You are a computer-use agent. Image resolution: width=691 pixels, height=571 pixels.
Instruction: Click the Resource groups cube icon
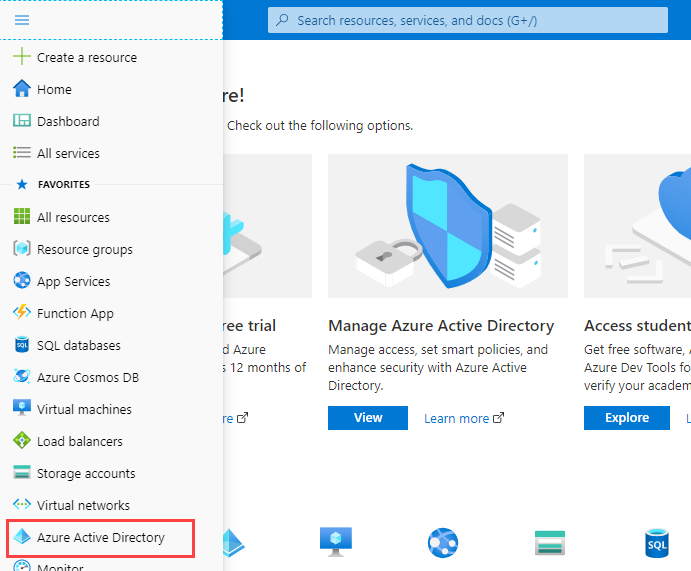(22, 248)
